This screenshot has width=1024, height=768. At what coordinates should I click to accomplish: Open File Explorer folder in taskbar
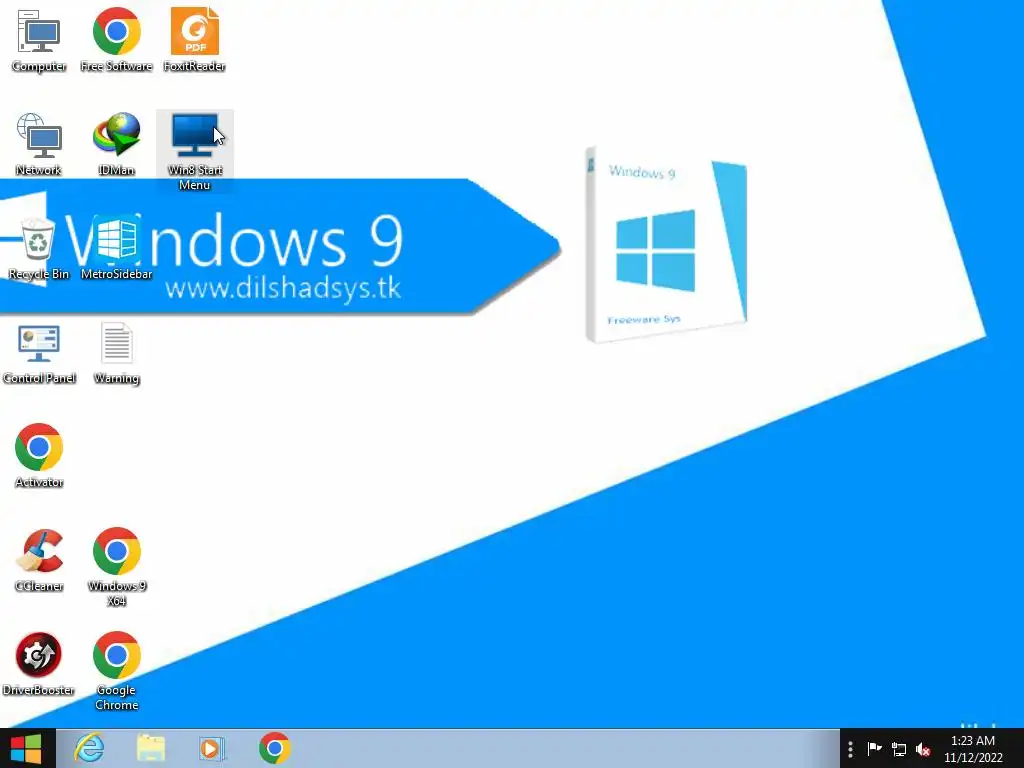(x=151, y=748)
